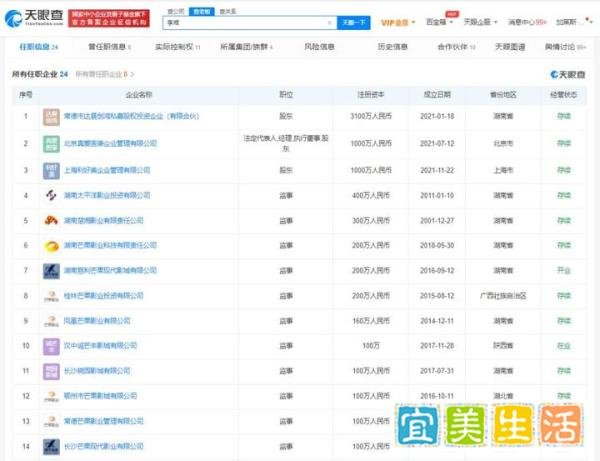This screenshot has width=600, height=461.
Task: Select the date '2017-07-31'
Action: point(437,371)
